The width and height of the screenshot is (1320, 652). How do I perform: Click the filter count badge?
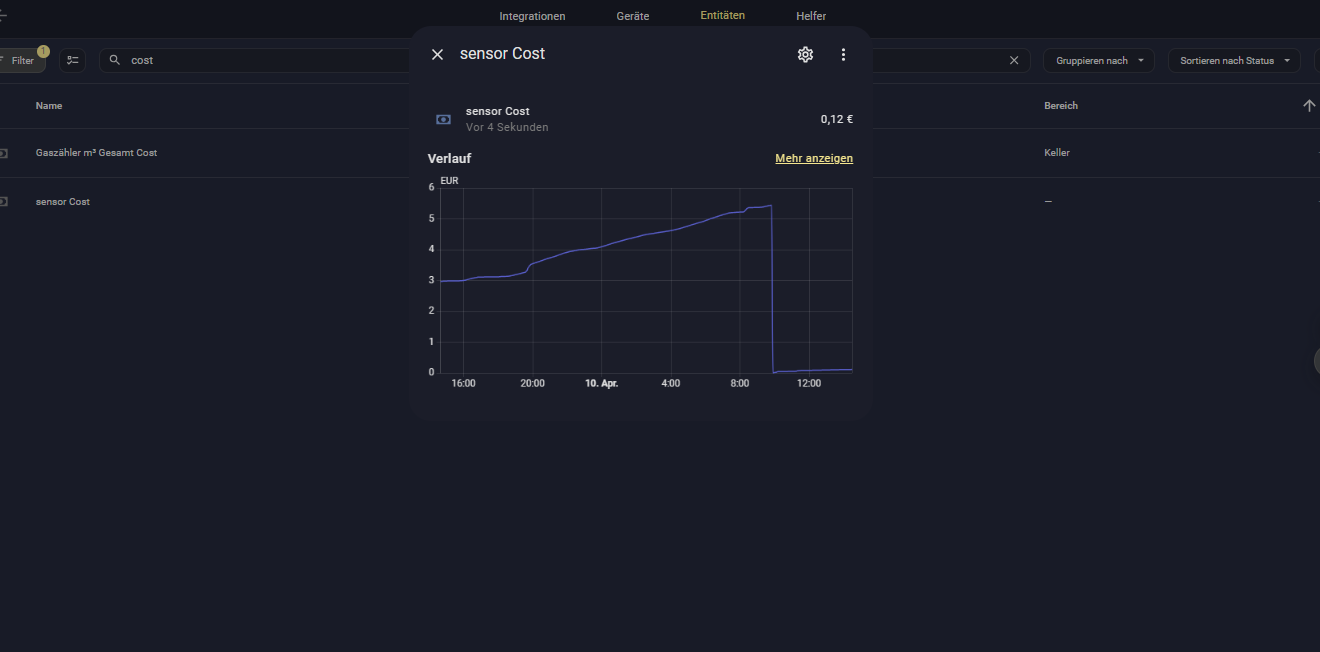43,51
